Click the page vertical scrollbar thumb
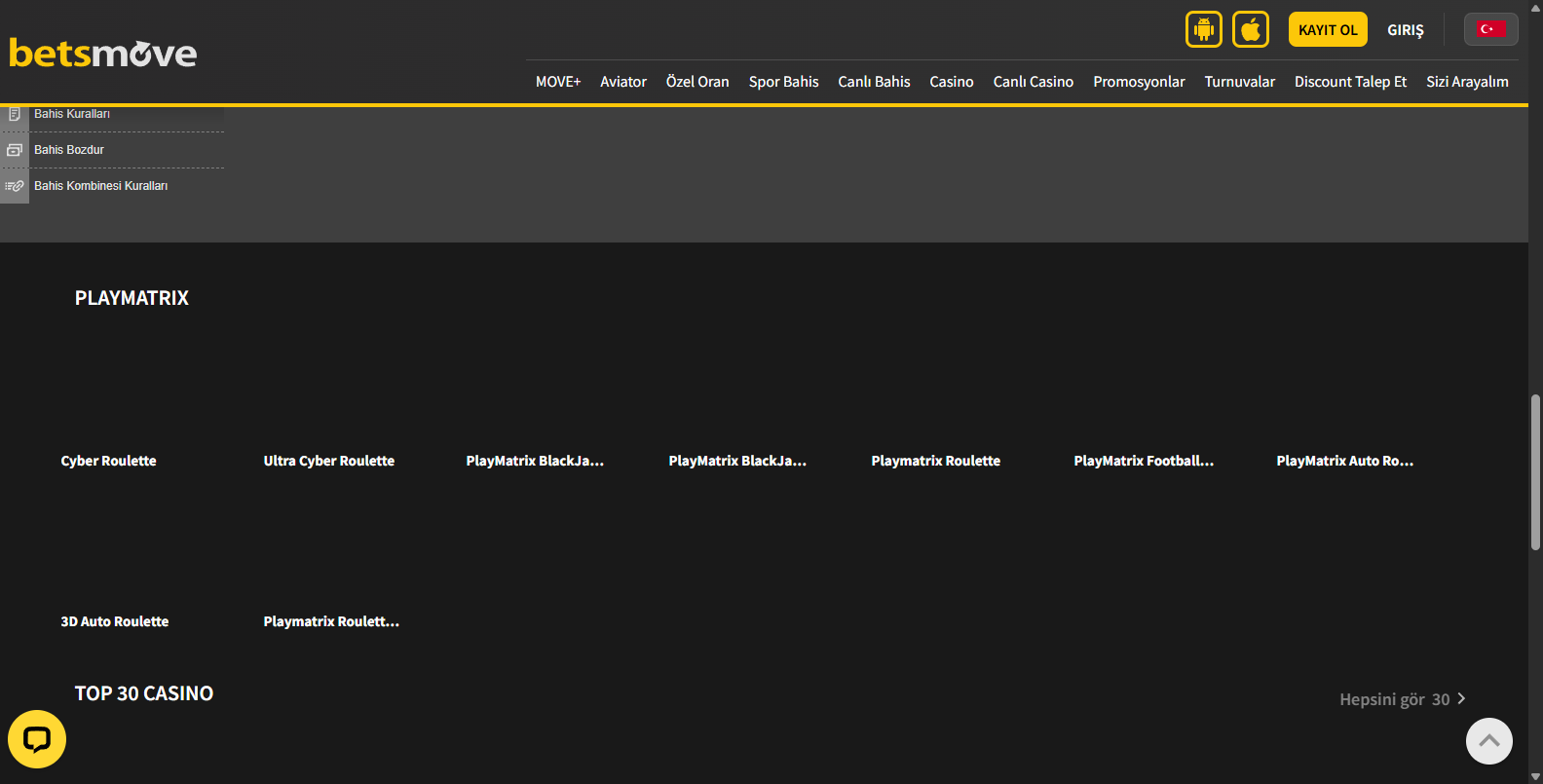The height and width of the screenshot is (784, 1543). 1535,472
